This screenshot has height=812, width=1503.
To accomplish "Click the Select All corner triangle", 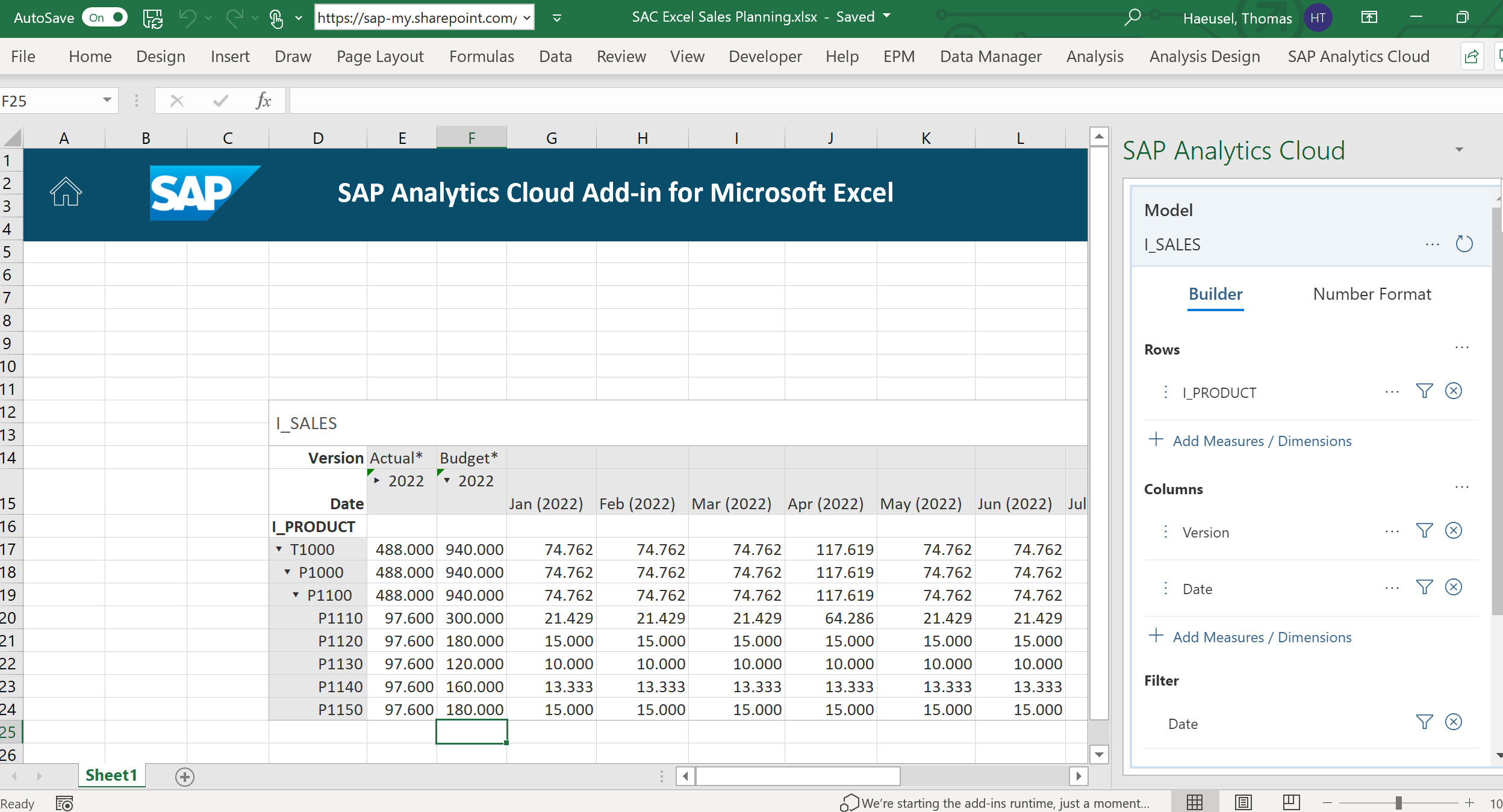I will (x=12, y=138).
